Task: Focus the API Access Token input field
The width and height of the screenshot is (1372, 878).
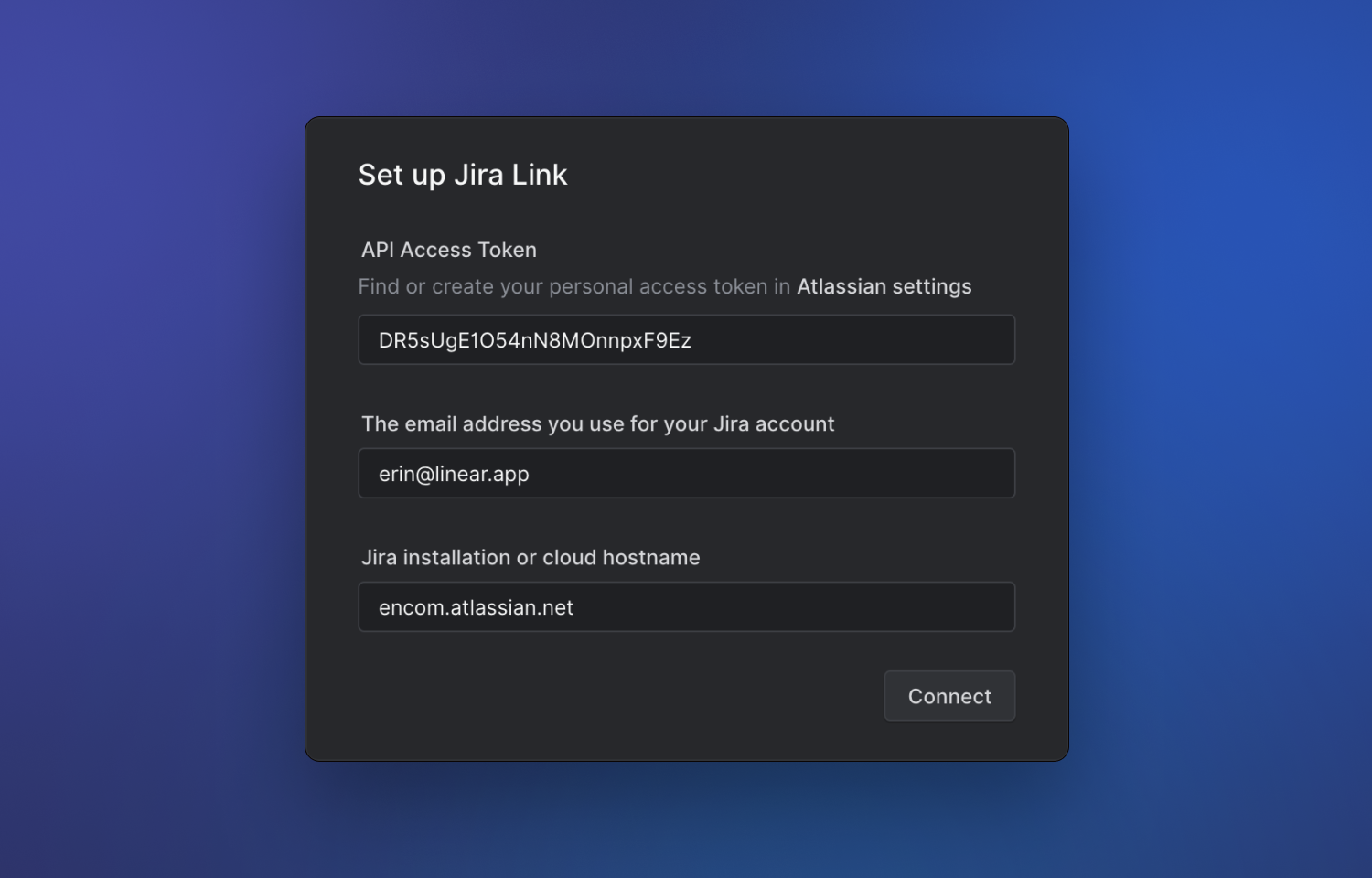Action: [x=686, y=340]
